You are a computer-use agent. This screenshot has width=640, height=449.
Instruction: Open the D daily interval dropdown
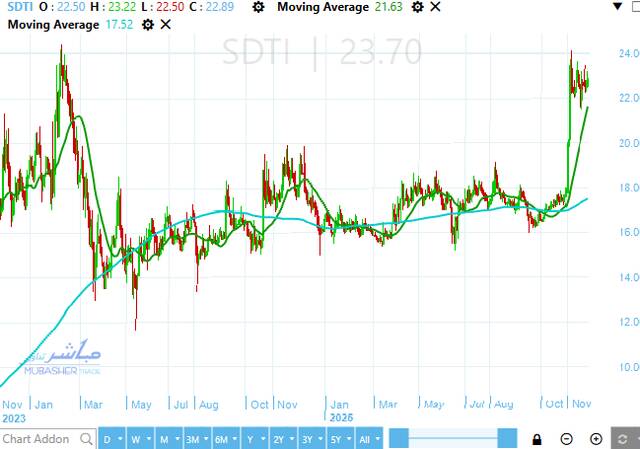click(109, 439)
